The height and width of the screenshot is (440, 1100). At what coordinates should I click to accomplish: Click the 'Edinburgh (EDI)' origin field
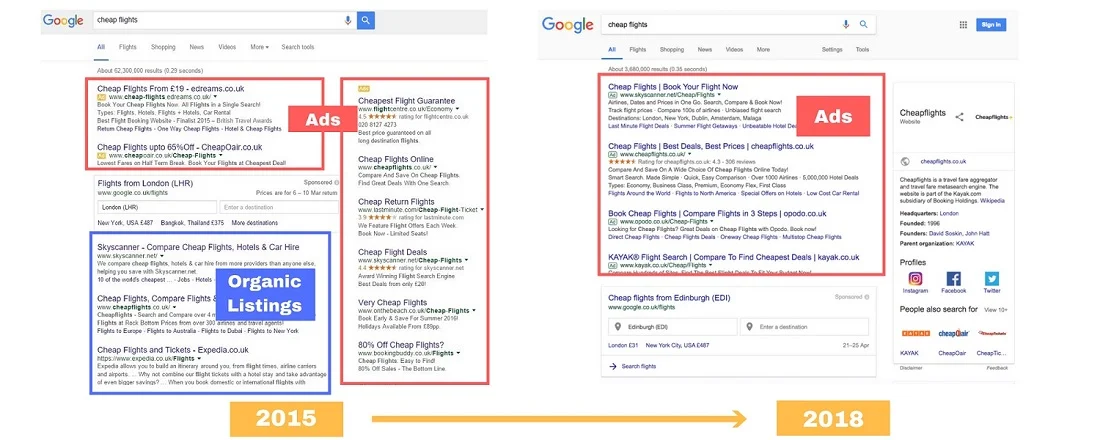673,327
